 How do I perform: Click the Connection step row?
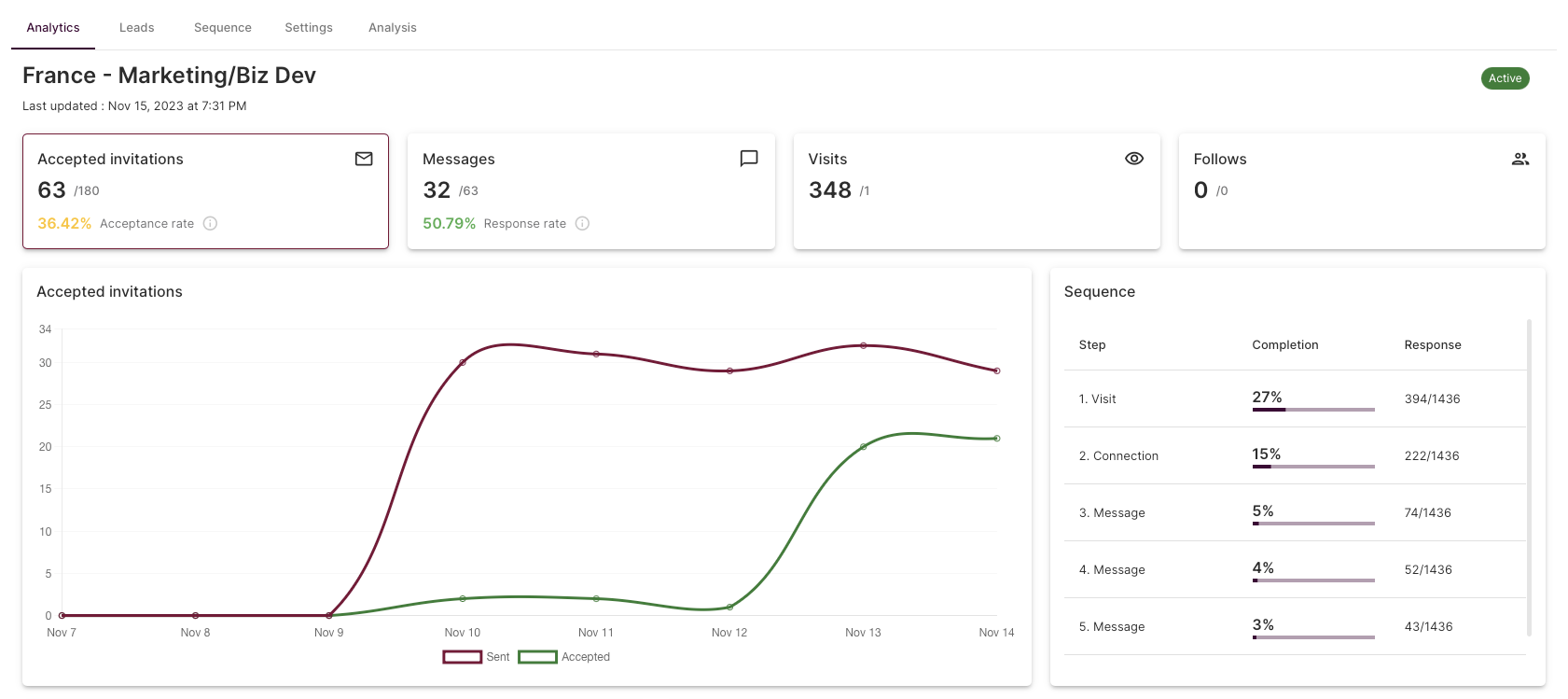coord(1295,455)
